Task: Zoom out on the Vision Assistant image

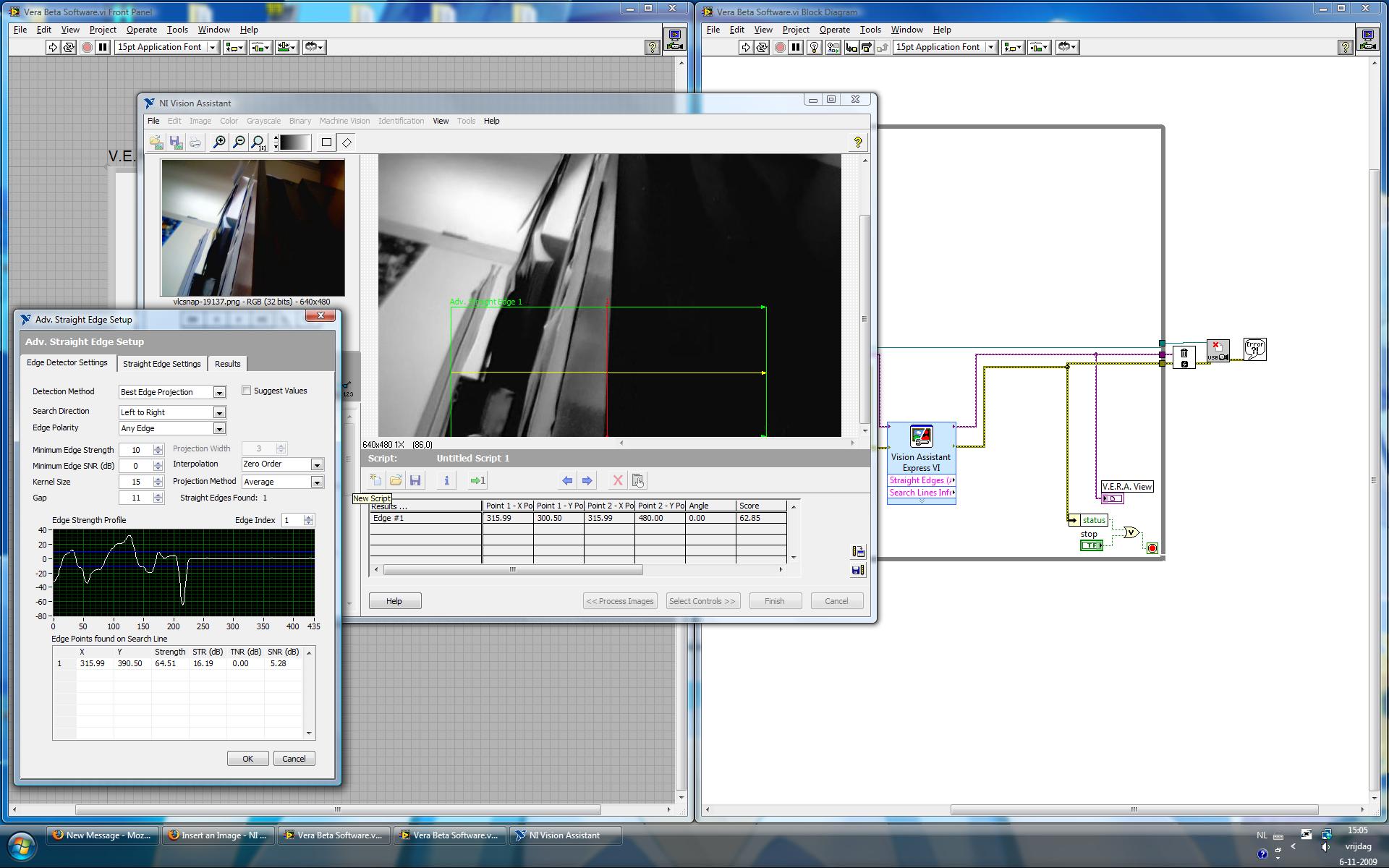Action: [238, 142]
